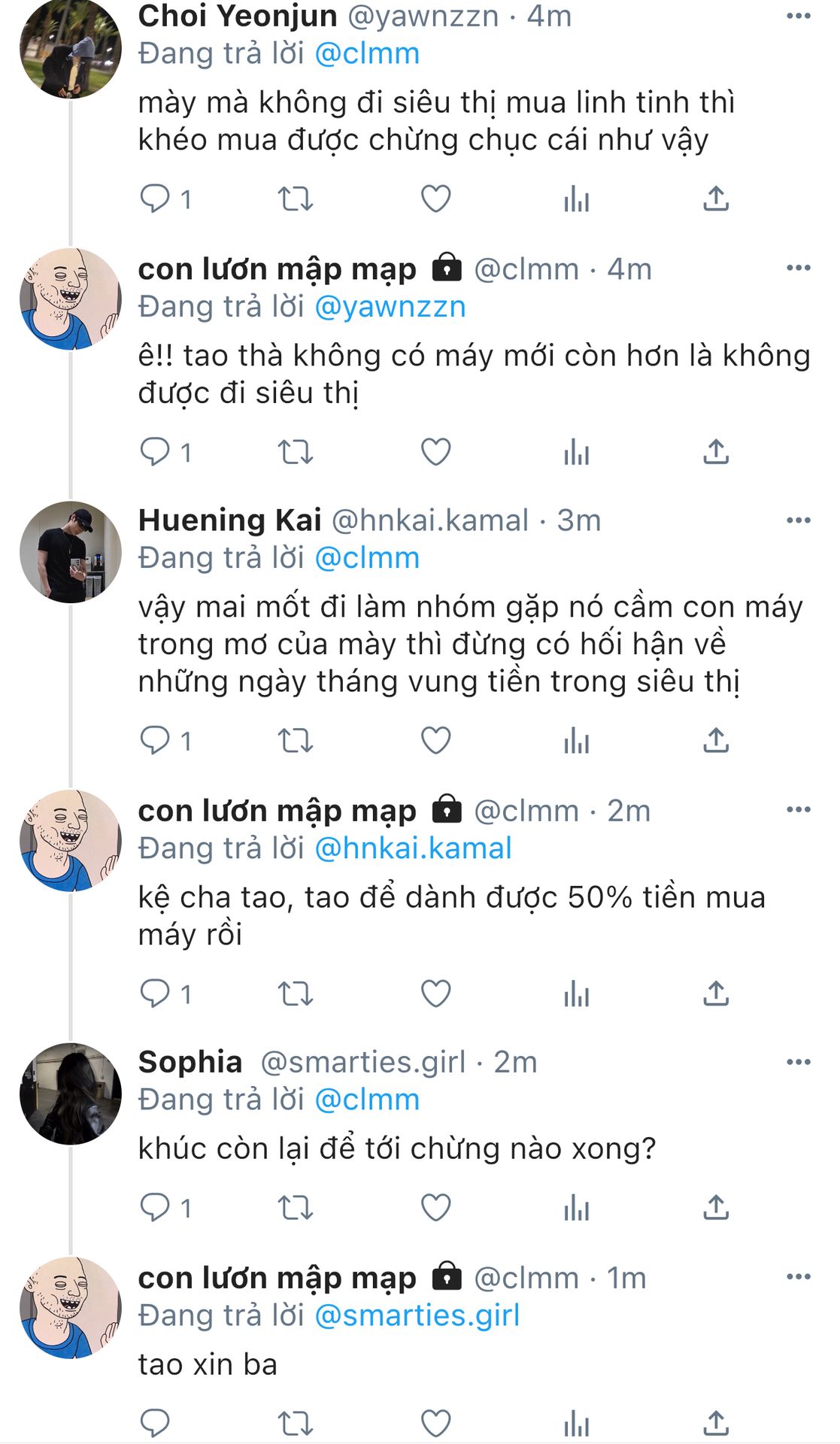Image resolution: width=840 pixels, height=1444 pixels.
Task: Open more options for Choi Yeonjun's tweet
Action: 798,16
